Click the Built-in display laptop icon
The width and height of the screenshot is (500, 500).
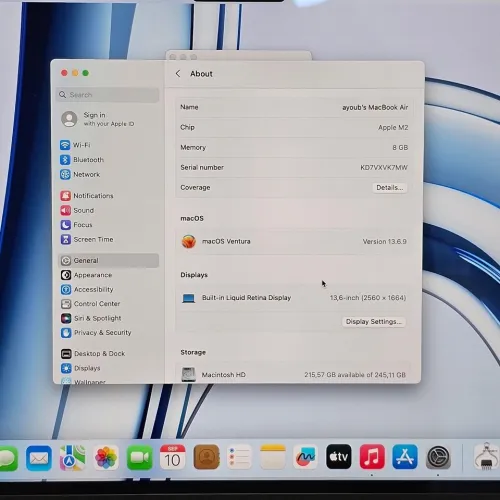(188, 298)
